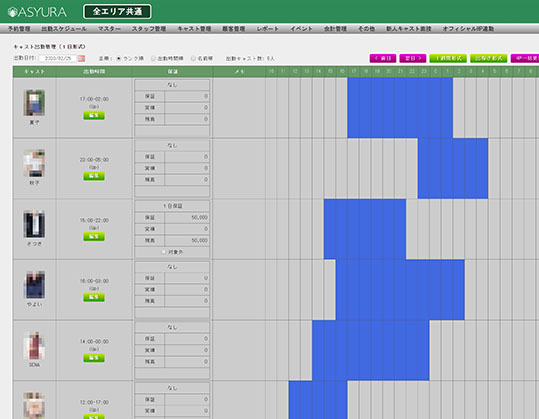The height and width of the screenshot is (419, 539).
Task: Click the edit button under 22:00-05:00
Action: pos(94,176)
